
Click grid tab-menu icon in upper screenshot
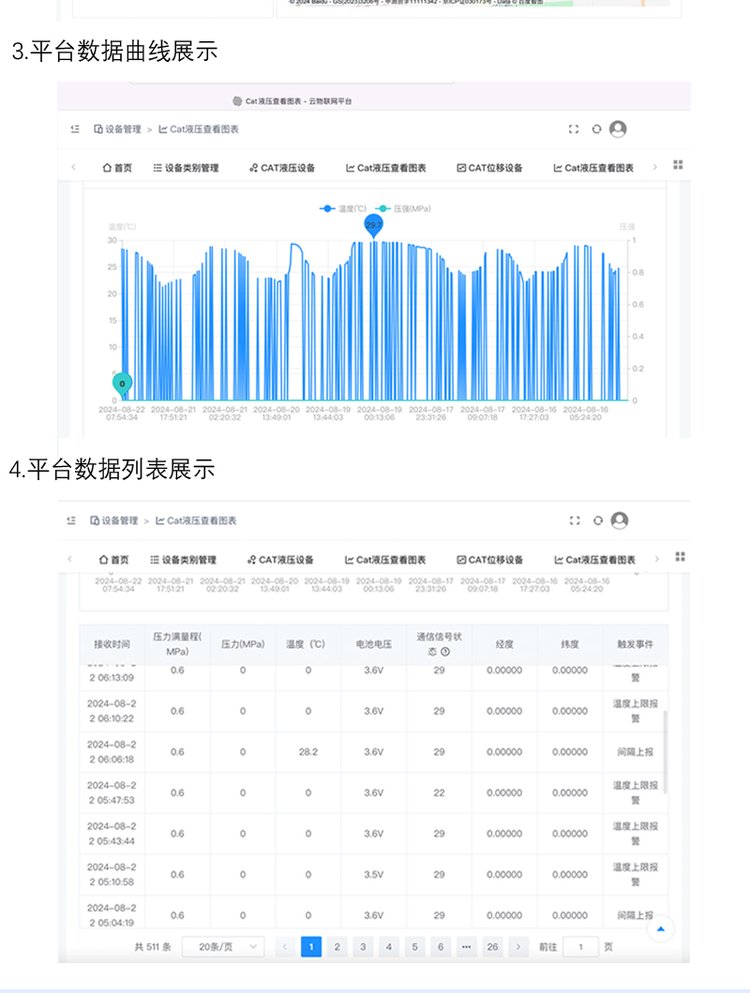(679, 165)
